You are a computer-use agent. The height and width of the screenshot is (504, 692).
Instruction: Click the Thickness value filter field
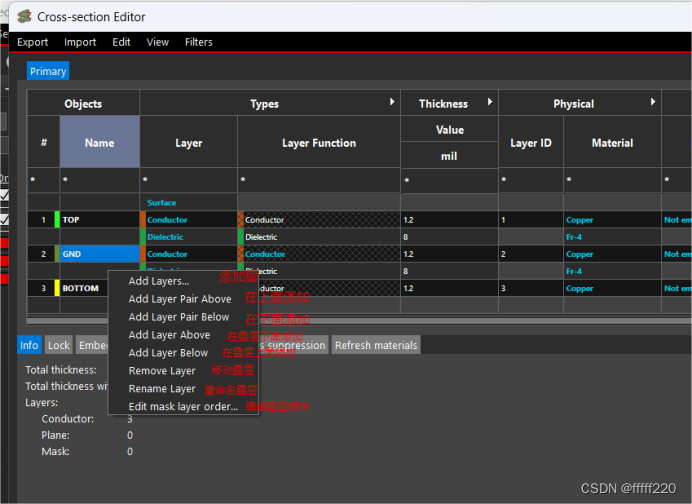coord(449,181)
